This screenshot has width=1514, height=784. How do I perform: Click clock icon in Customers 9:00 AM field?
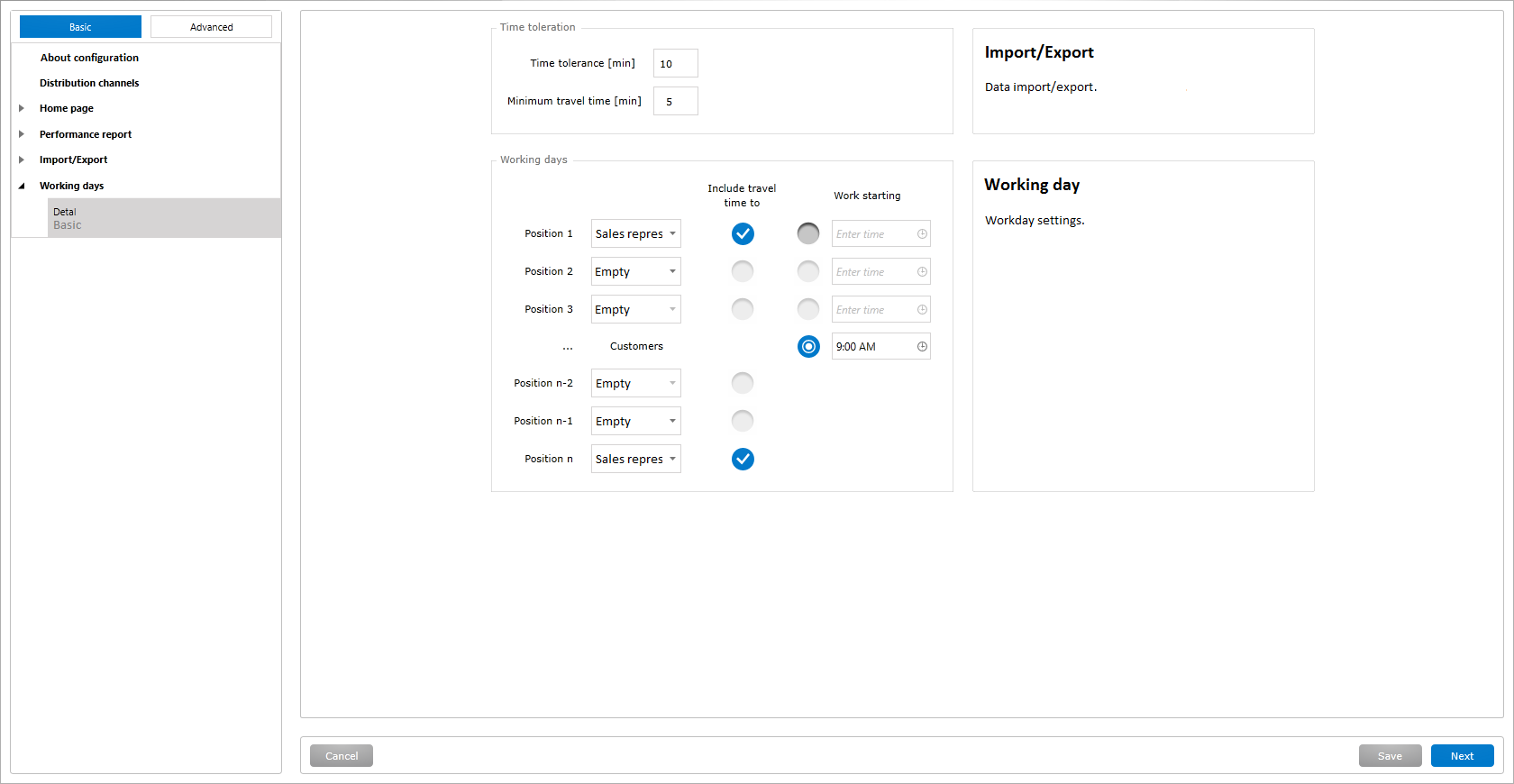coord(922,347)
